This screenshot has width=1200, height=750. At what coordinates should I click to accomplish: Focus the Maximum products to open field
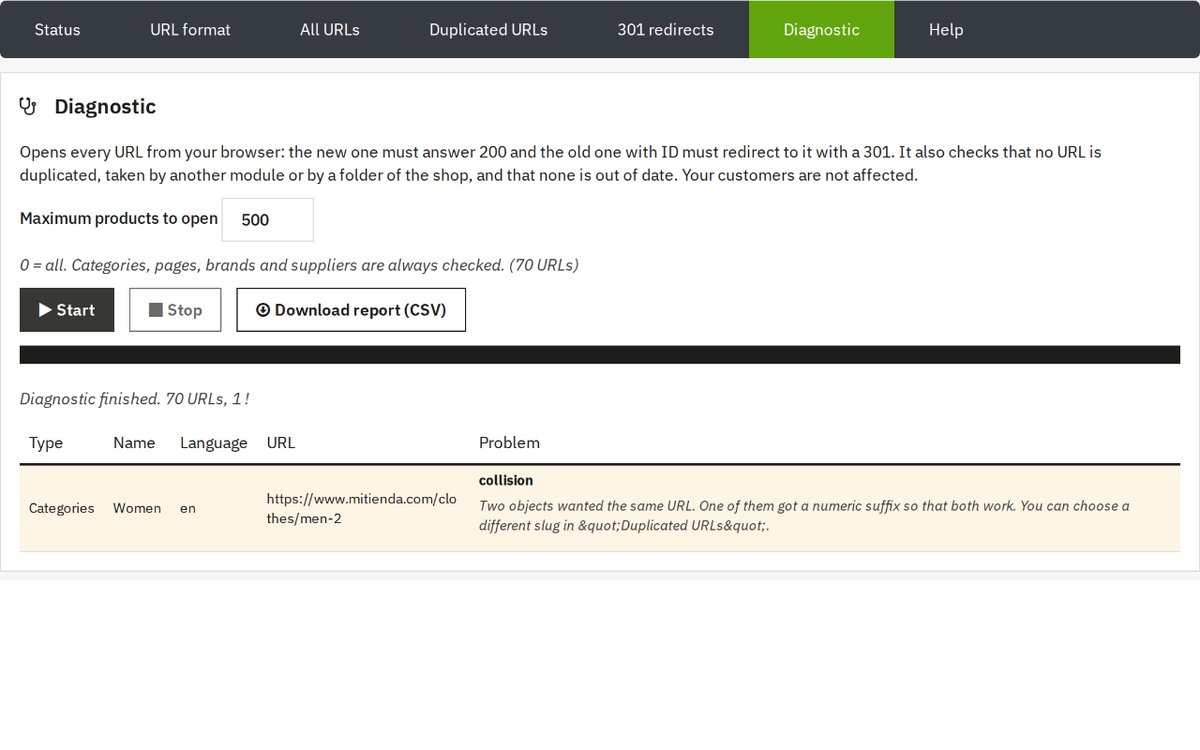point(267,219)
